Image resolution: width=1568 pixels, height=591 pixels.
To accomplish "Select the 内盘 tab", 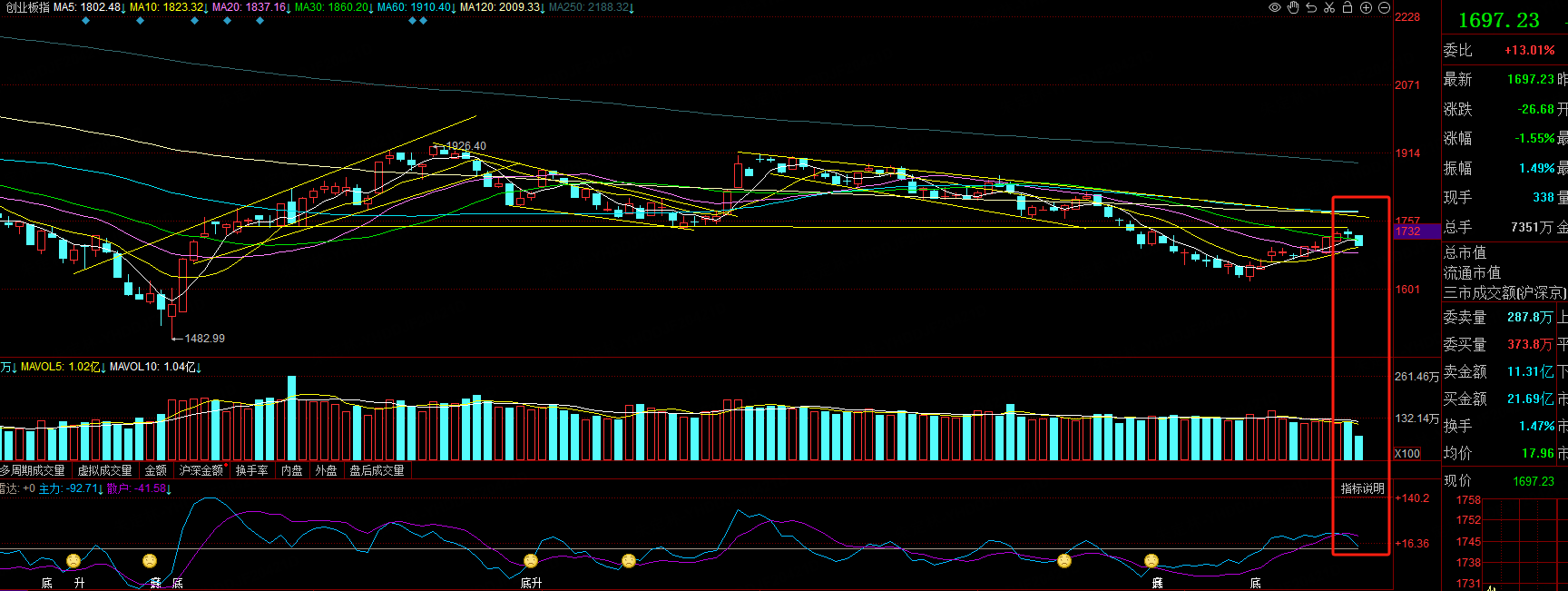I will pos(291,470).
